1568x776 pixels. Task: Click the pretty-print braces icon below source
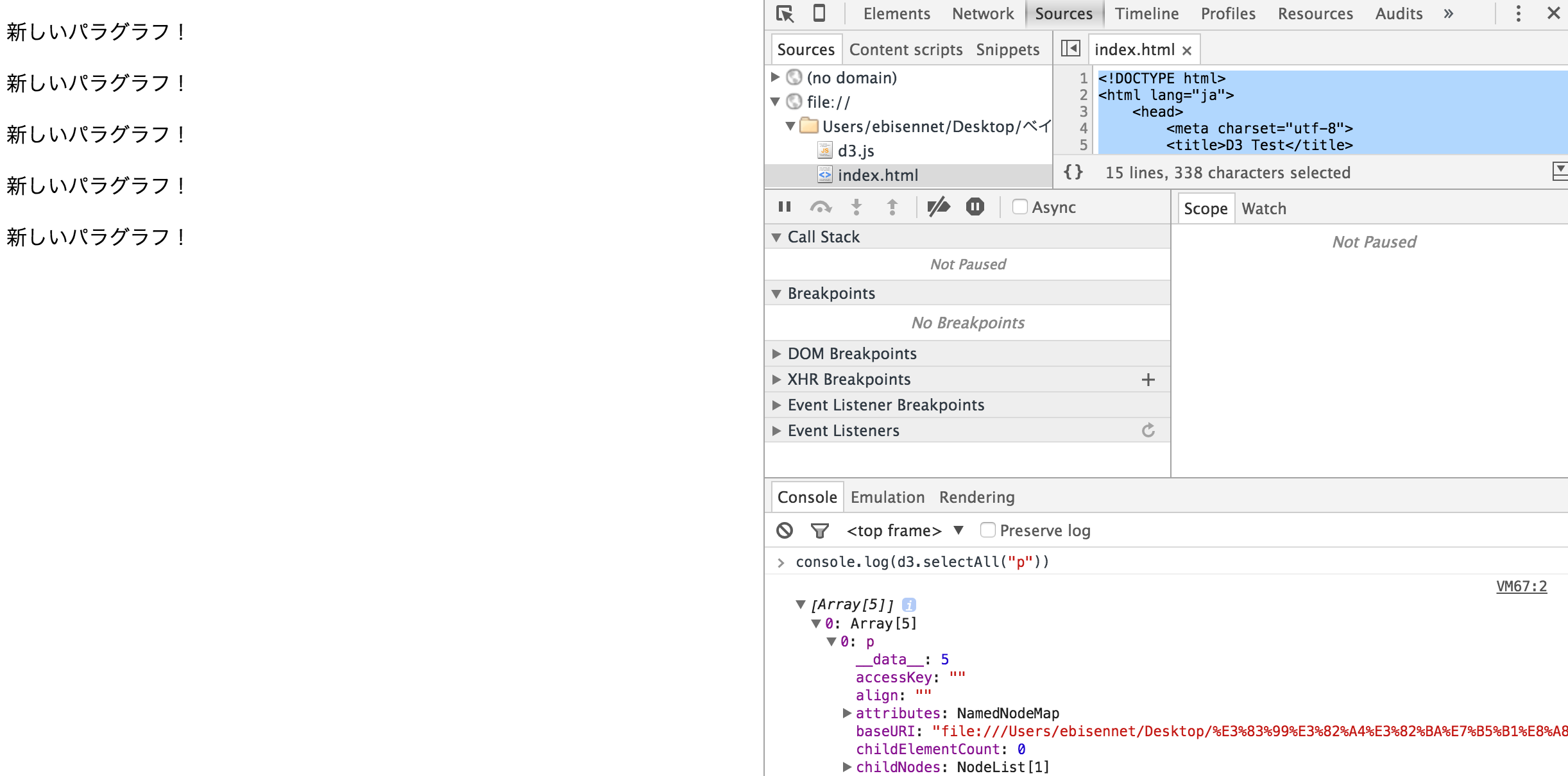(1073, 171)
